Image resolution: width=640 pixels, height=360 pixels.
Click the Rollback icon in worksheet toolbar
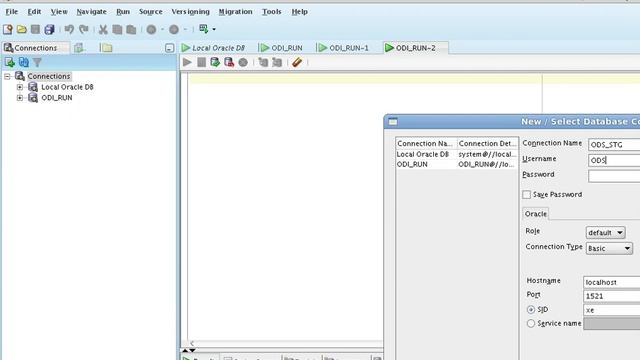229,62
